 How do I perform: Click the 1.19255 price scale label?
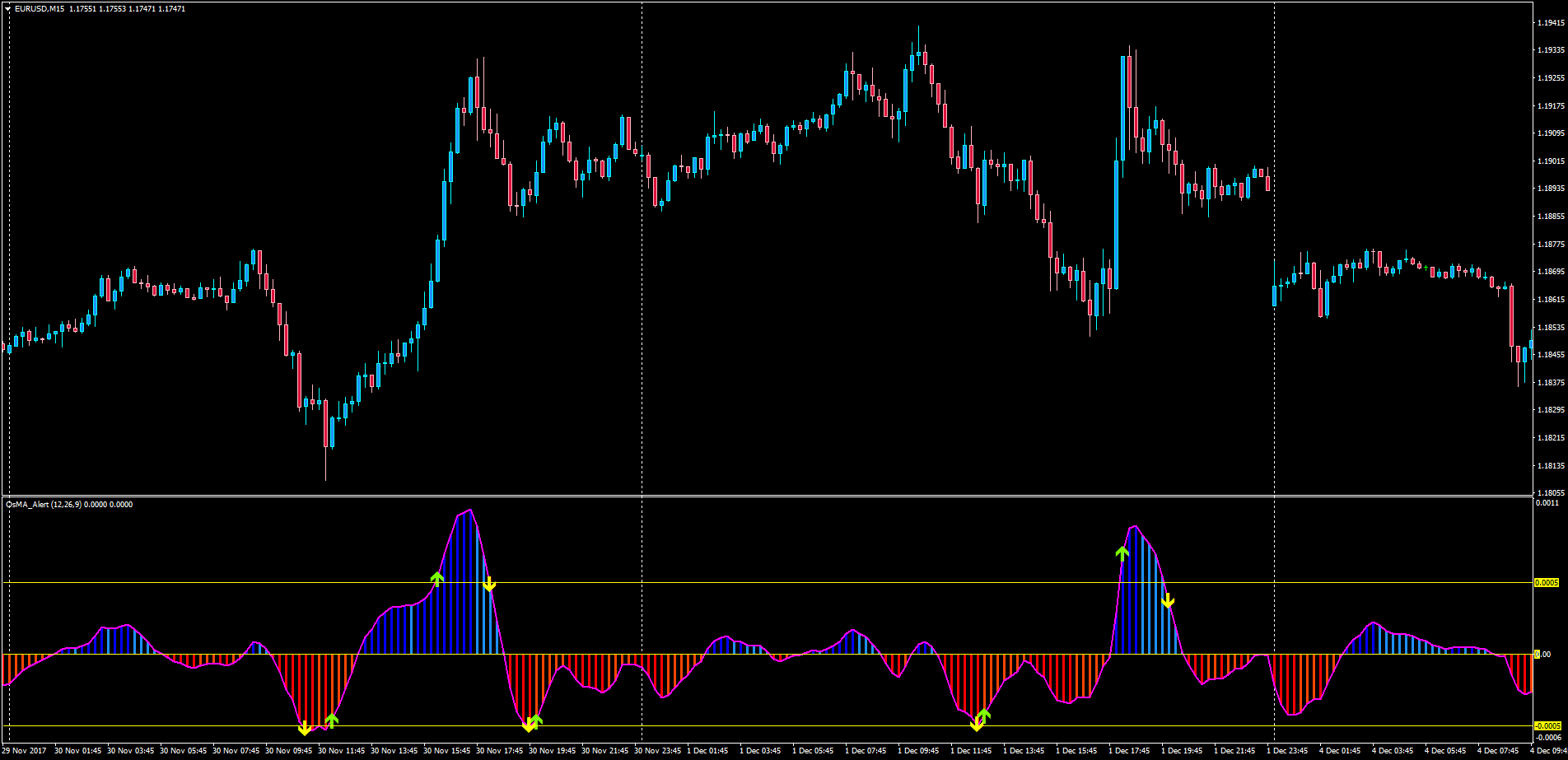point(1551,78)
